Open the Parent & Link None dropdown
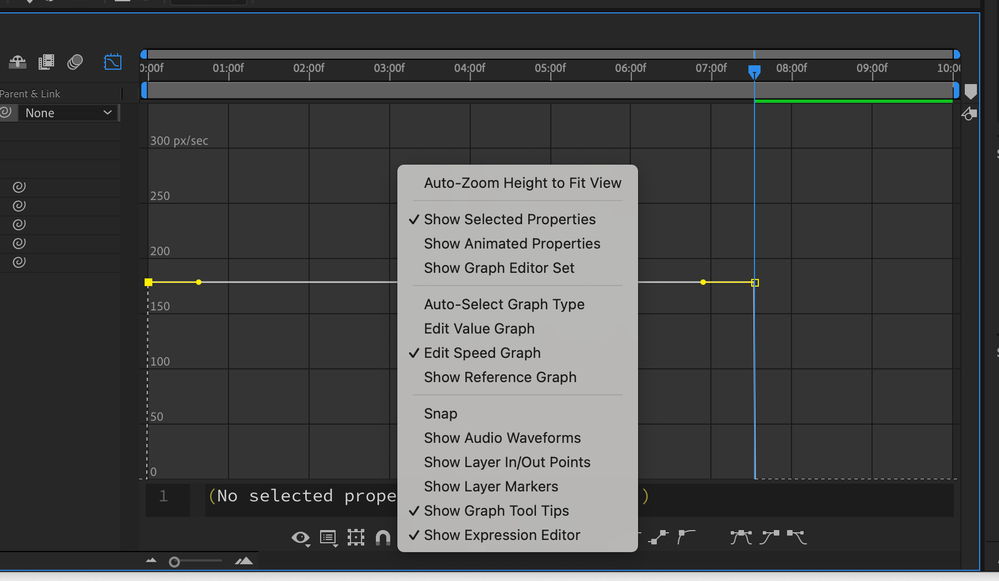The image size is (999, 581). click(x=68, y=113)
